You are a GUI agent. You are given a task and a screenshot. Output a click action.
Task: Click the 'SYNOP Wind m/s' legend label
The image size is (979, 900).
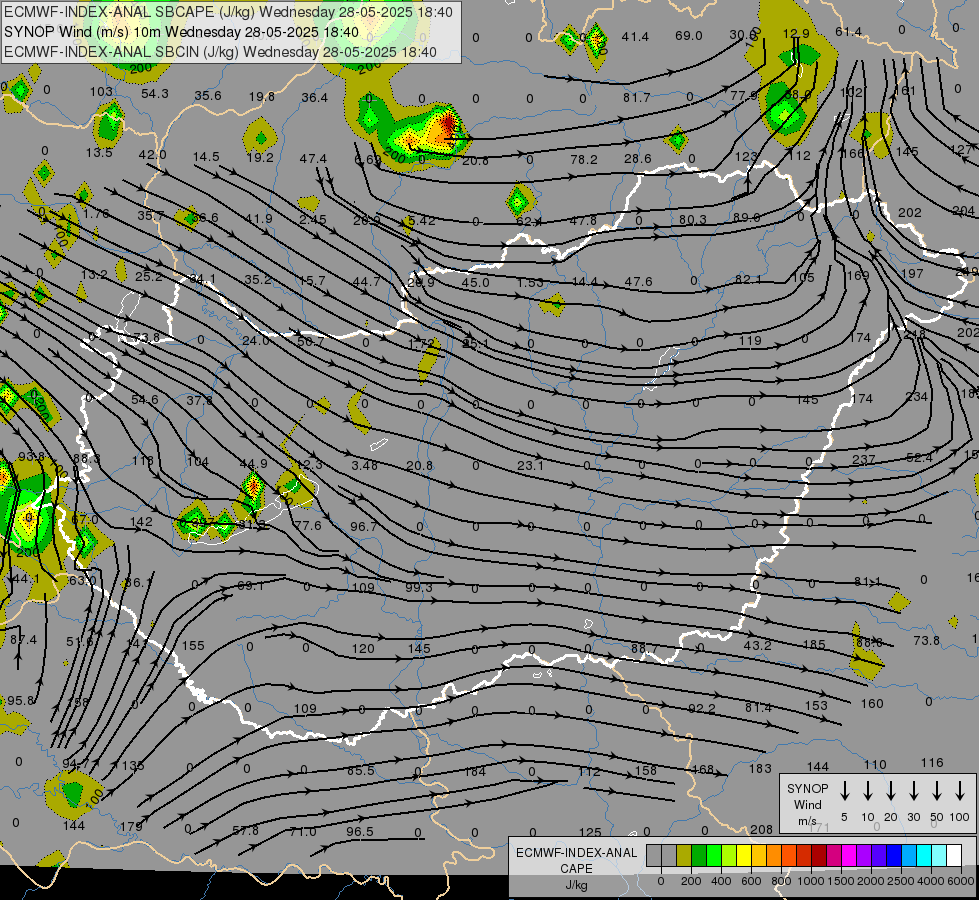807,804
